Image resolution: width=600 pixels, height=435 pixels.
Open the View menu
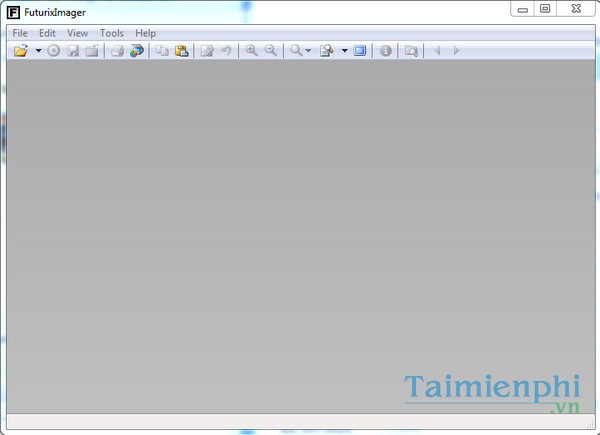click(77, 33)
